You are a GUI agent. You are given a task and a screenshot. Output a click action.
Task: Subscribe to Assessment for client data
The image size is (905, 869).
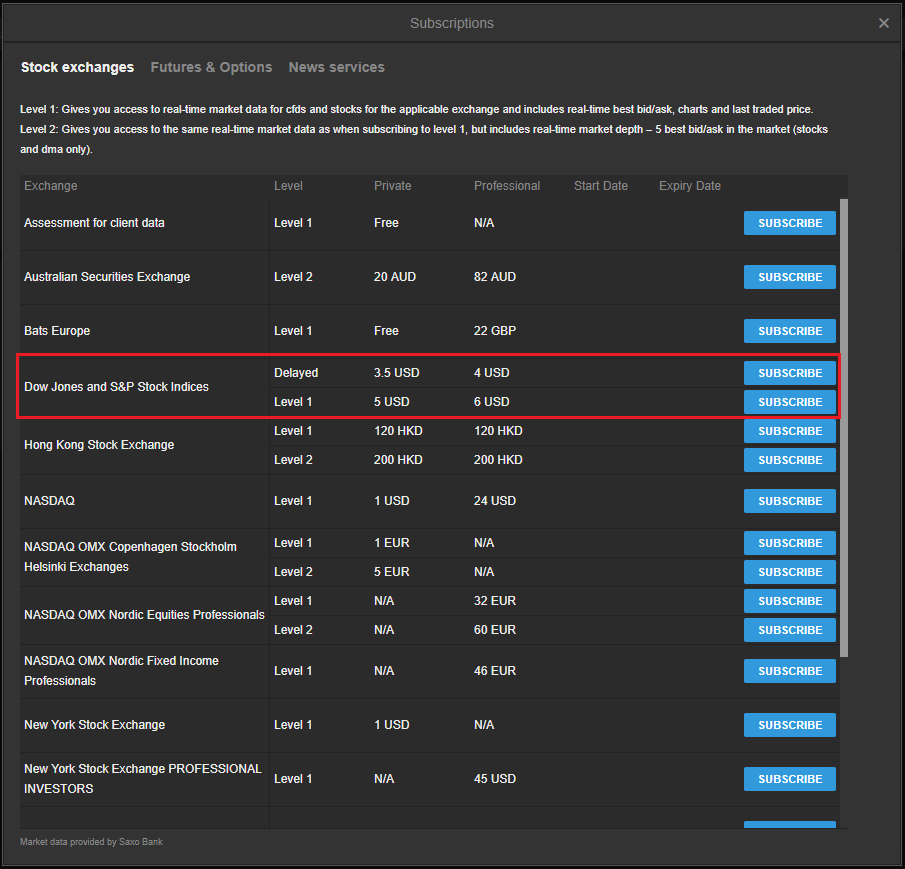[x=790, y=223]
